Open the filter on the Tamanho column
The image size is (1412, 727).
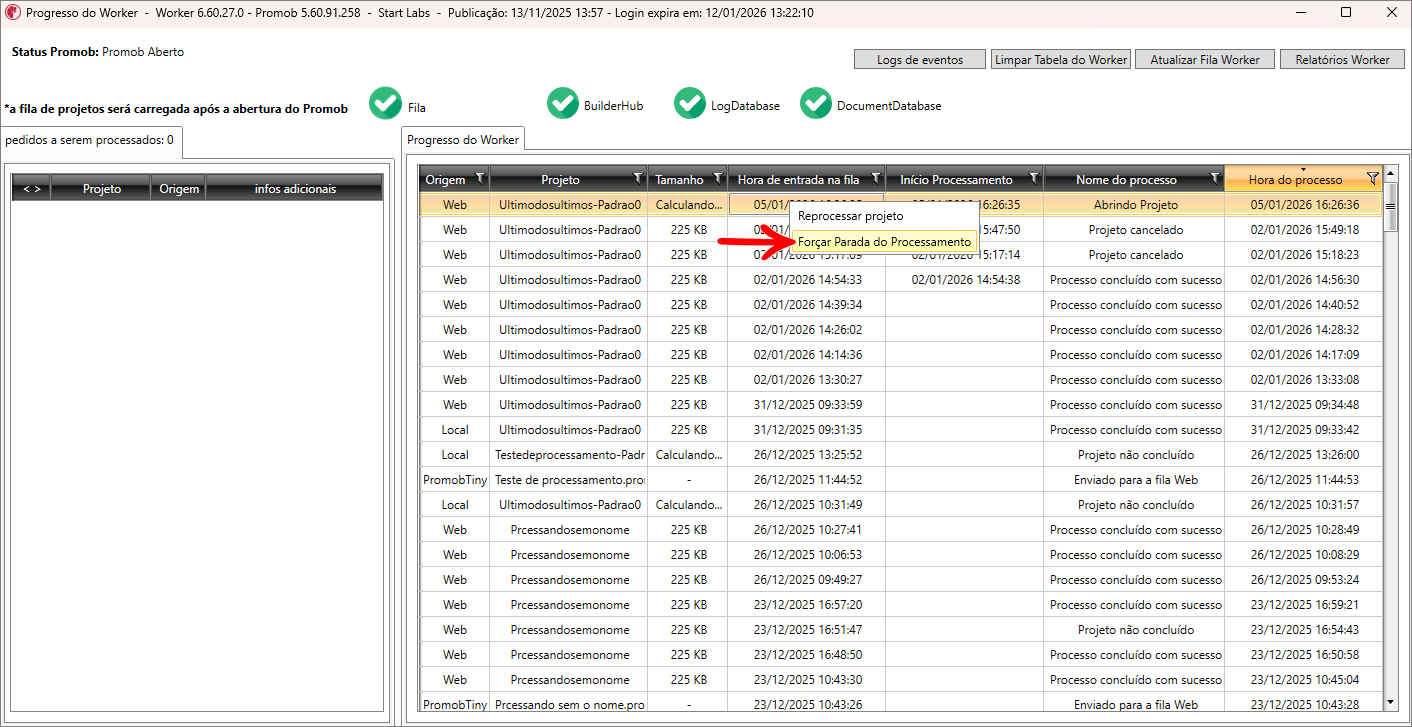(x=717, y=179)
